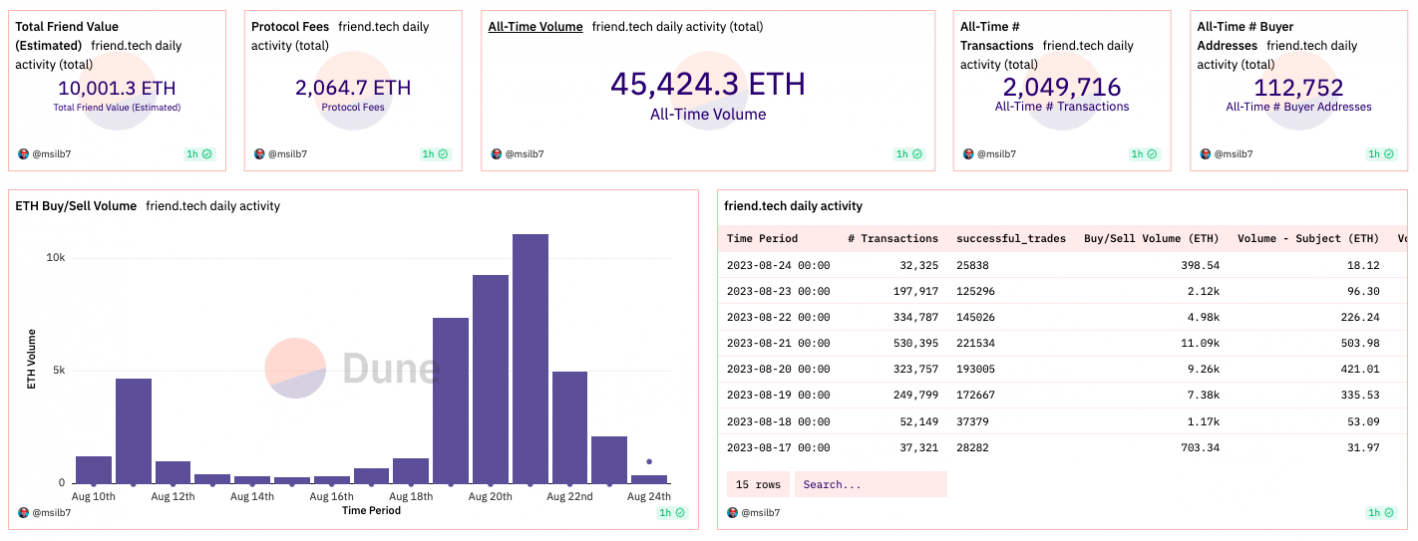
Task: Open the Protocol Fees card title
Action: coord(290,27)
